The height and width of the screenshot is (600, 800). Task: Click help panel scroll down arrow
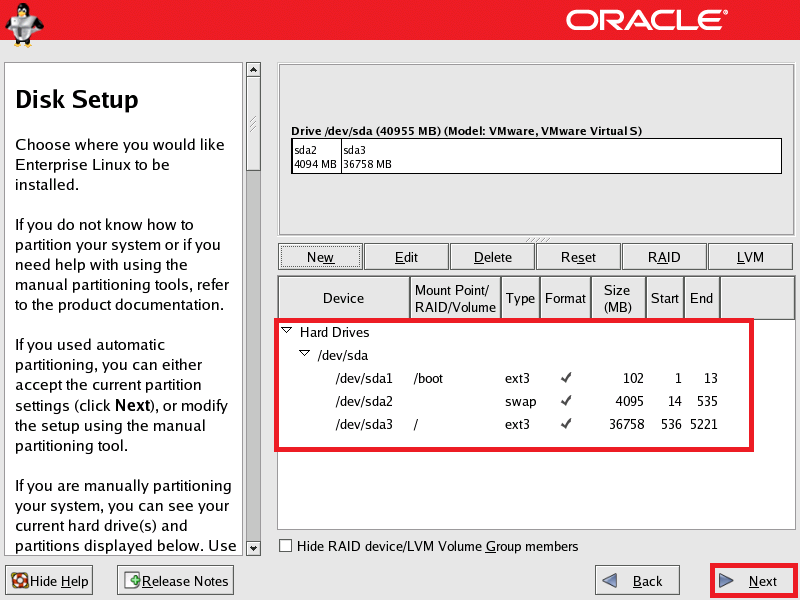[x=253, y=548]
